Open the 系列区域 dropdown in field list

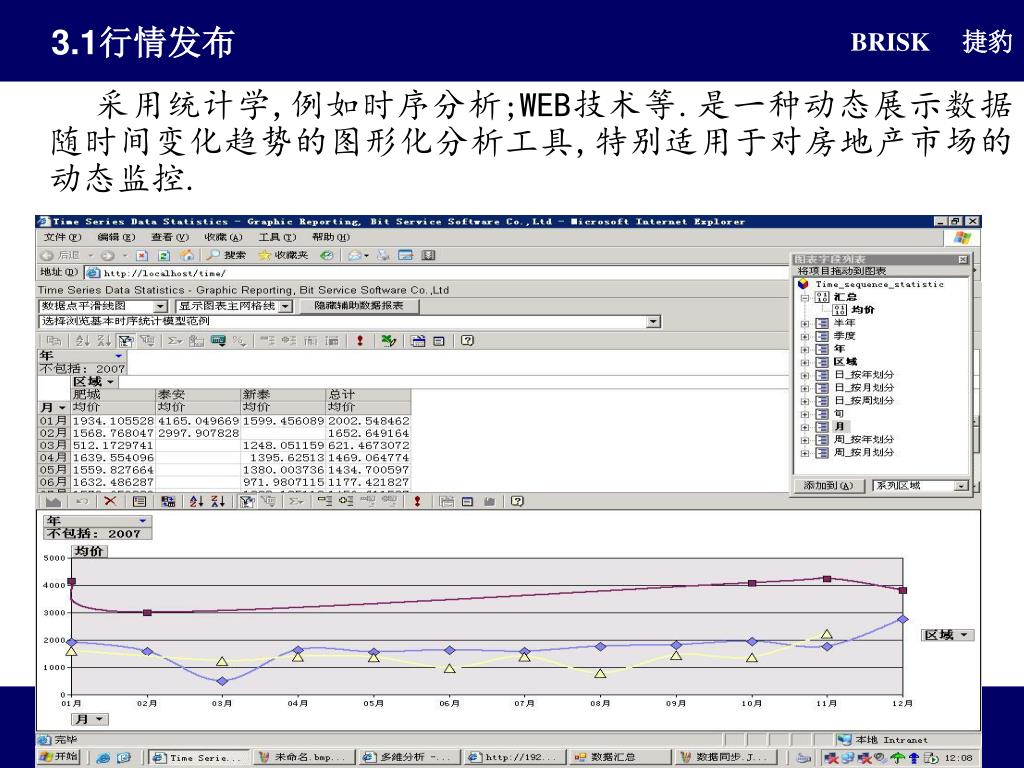(x=961, y=486)
